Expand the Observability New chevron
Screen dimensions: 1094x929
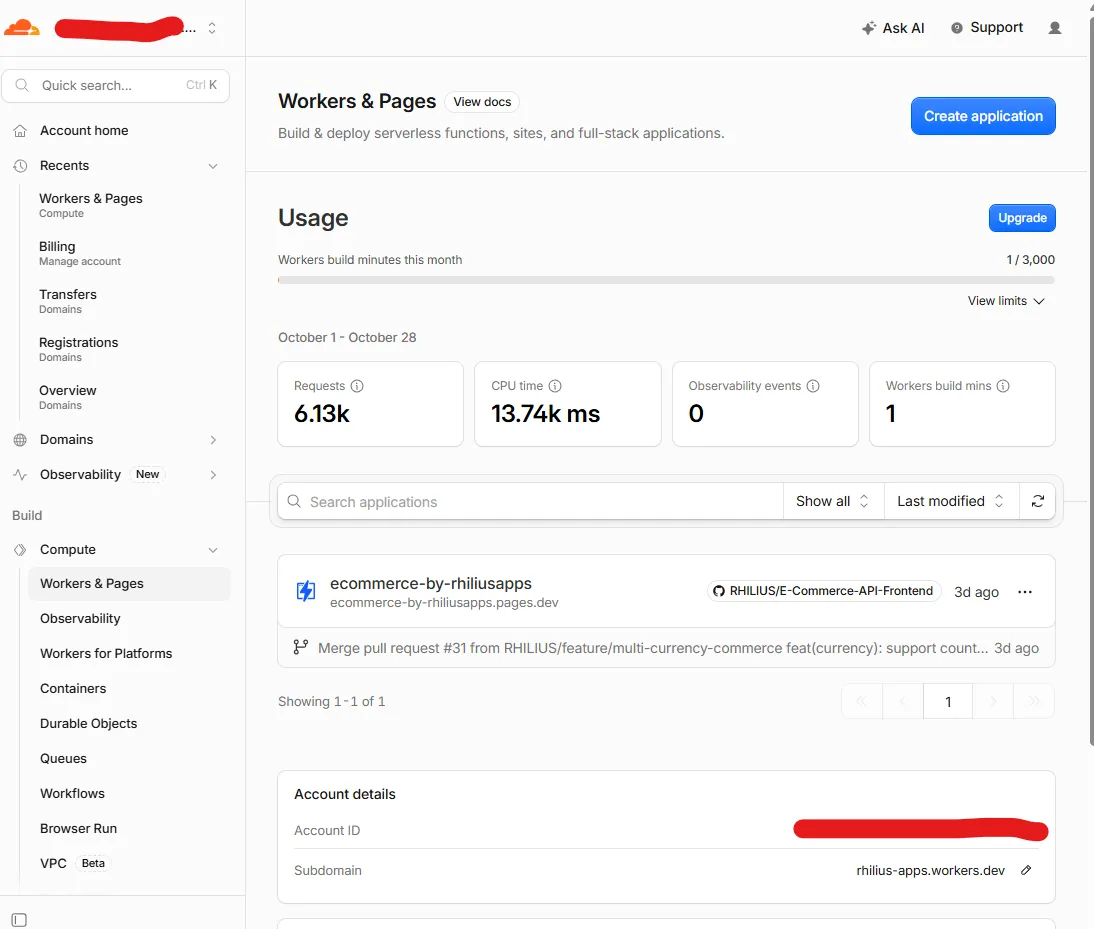[213, 475]
